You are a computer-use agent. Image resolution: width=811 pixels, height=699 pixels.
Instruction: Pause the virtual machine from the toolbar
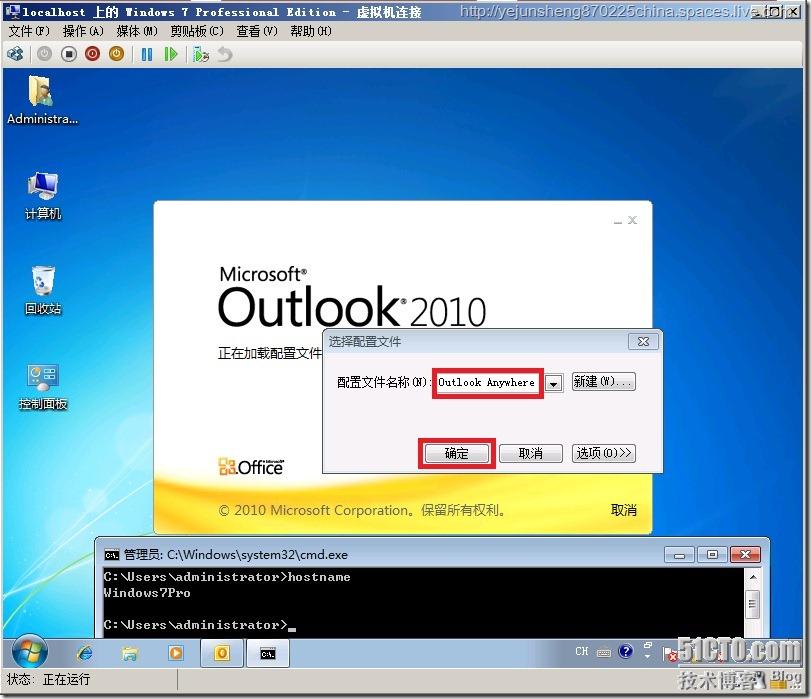147,53
